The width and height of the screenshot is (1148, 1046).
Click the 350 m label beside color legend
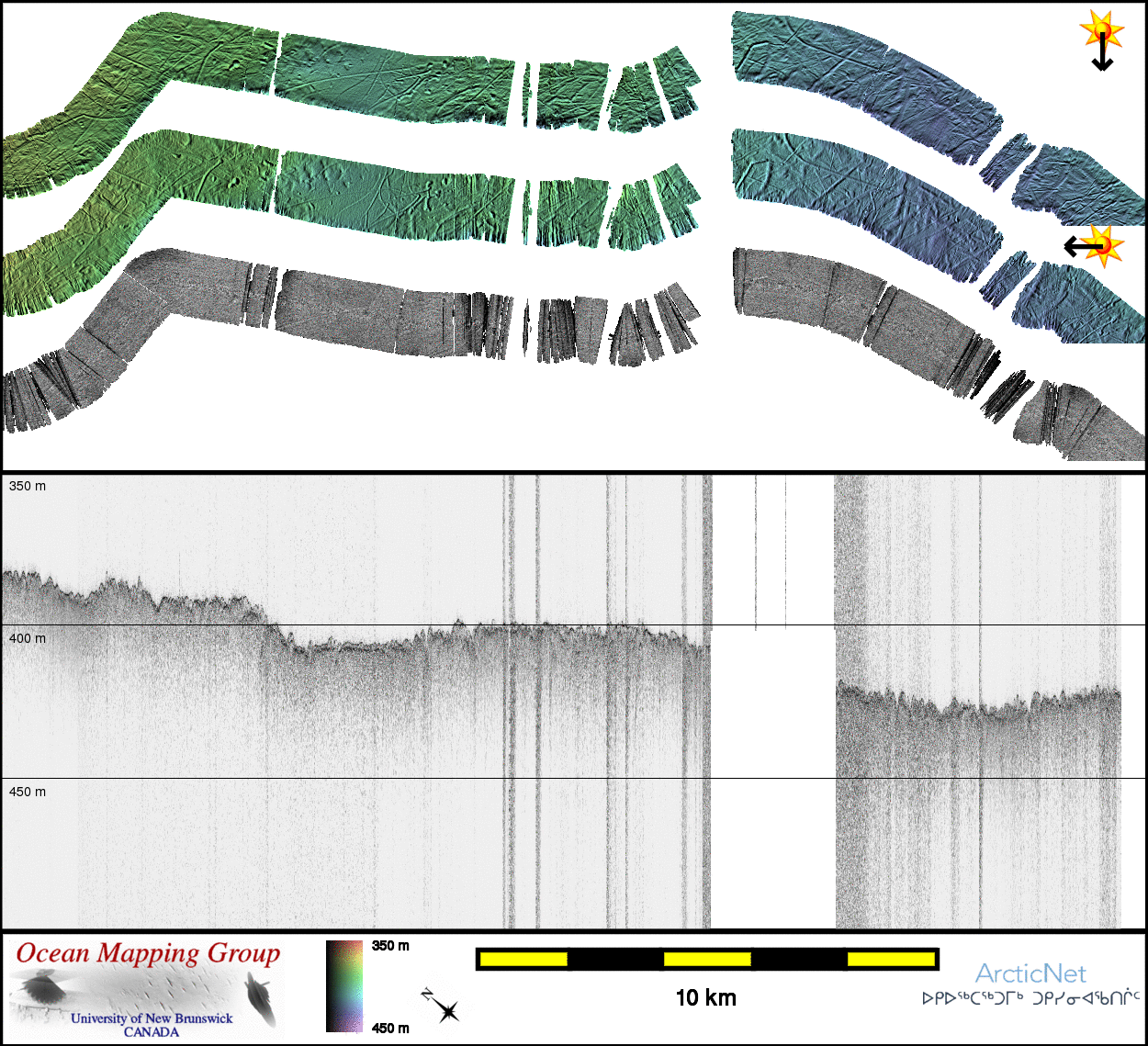click(390, 946)
